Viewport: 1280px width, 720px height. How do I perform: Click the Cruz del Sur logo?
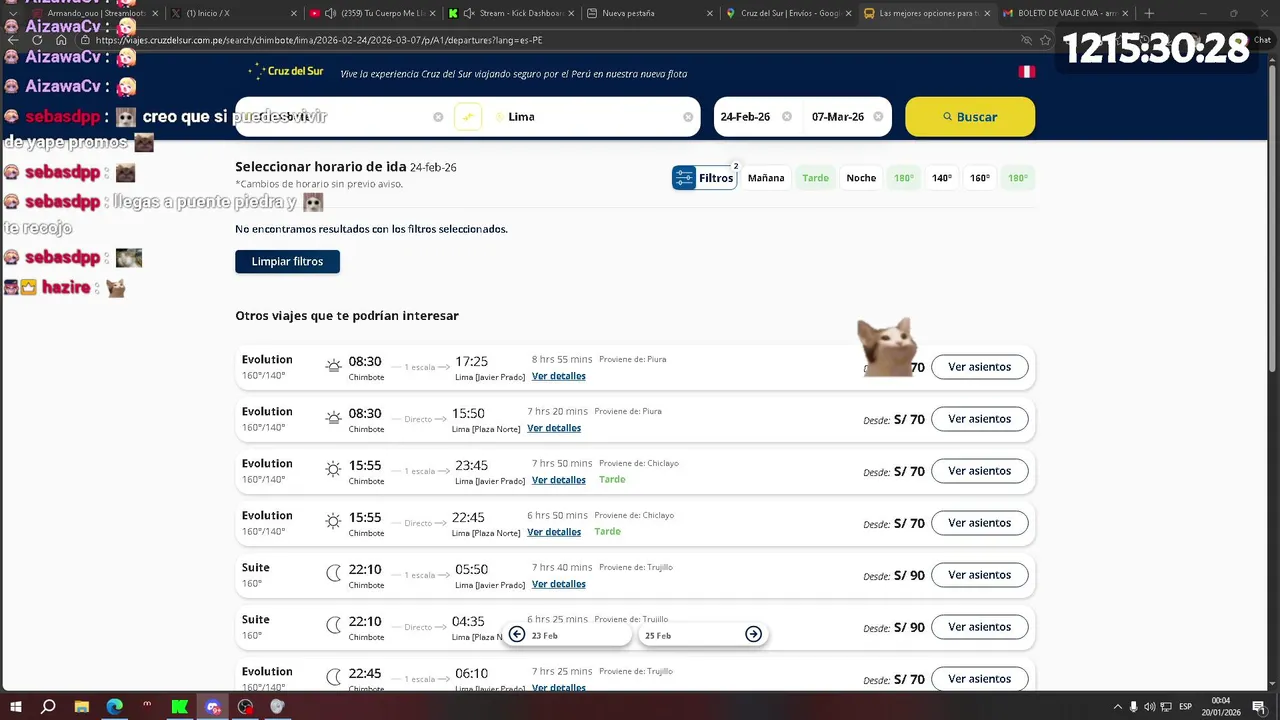click(285, 71)
